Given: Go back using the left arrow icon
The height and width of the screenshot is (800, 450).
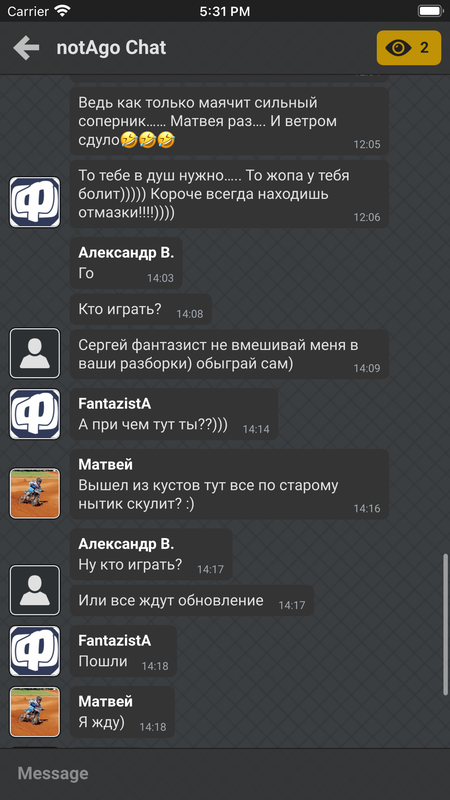Looking at the screenshot, I should 26,48.
